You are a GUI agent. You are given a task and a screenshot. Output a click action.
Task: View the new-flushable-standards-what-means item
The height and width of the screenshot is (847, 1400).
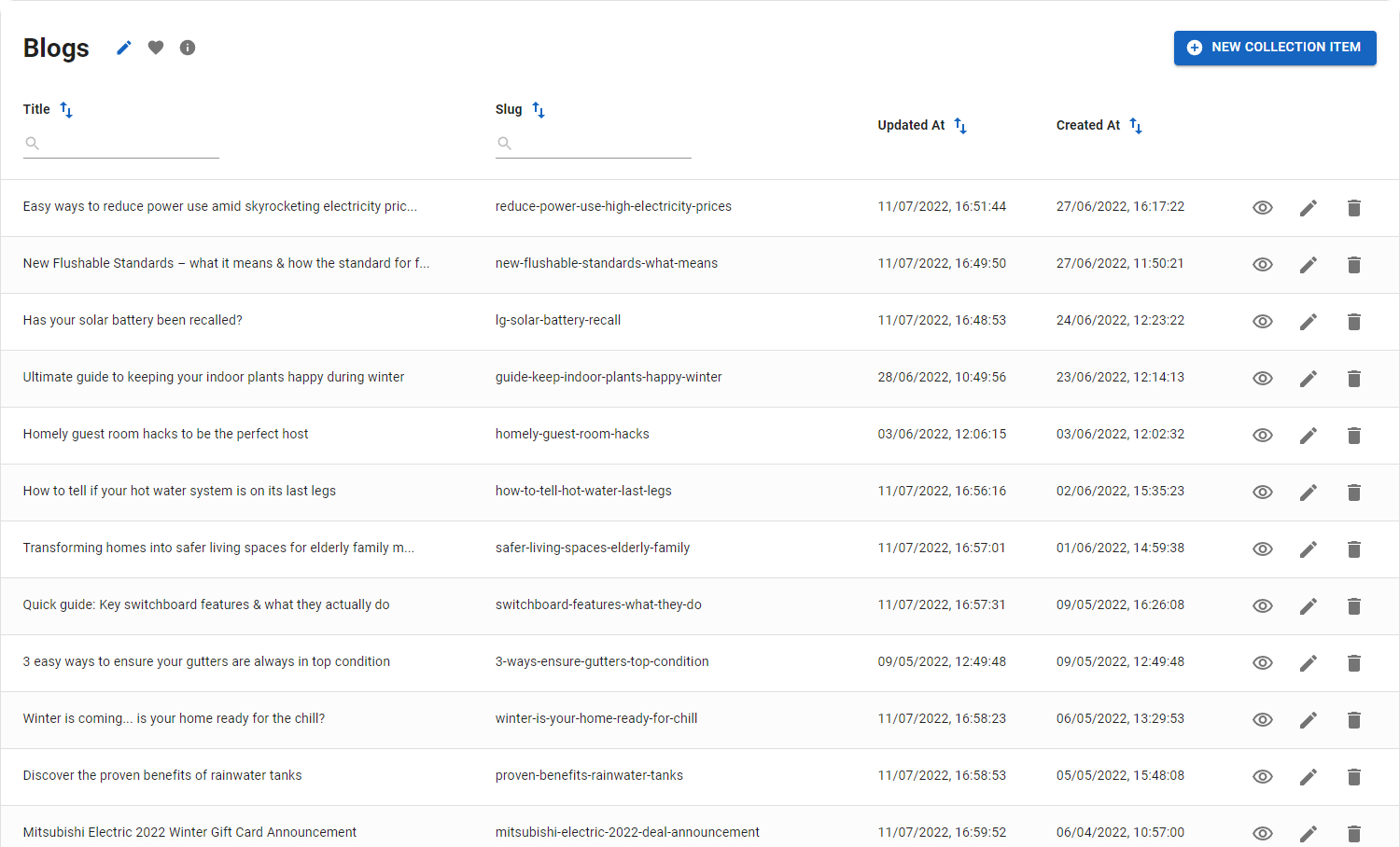point(1263,264)
